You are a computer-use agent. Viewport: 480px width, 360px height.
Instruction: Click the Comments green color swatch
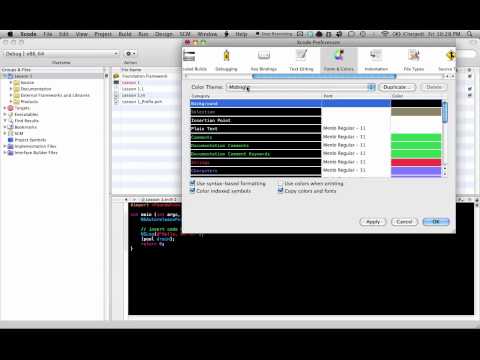tap(416, 137)
